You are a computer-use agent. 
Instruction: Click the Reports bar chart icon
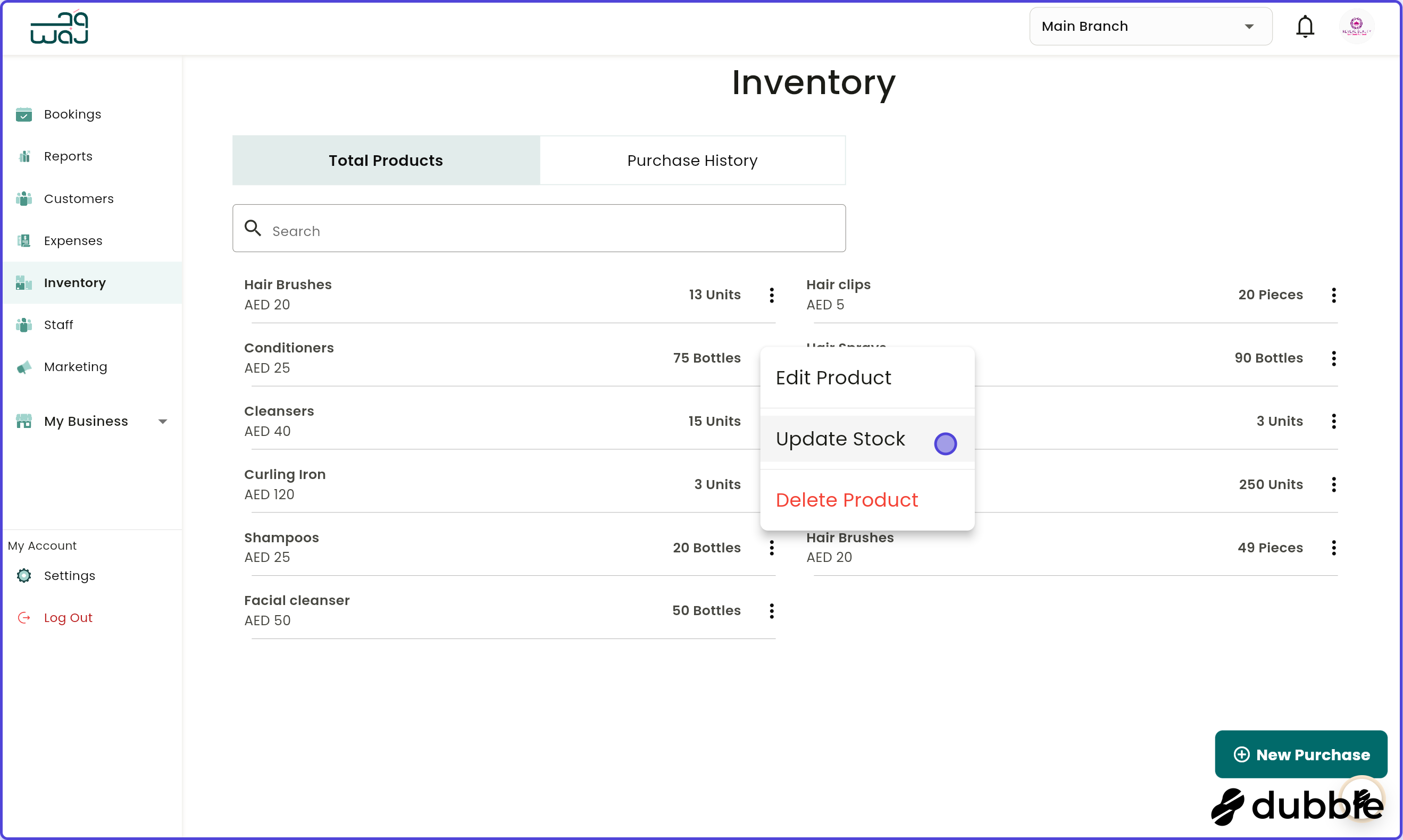pyautogui.click(x=24, y=156)
